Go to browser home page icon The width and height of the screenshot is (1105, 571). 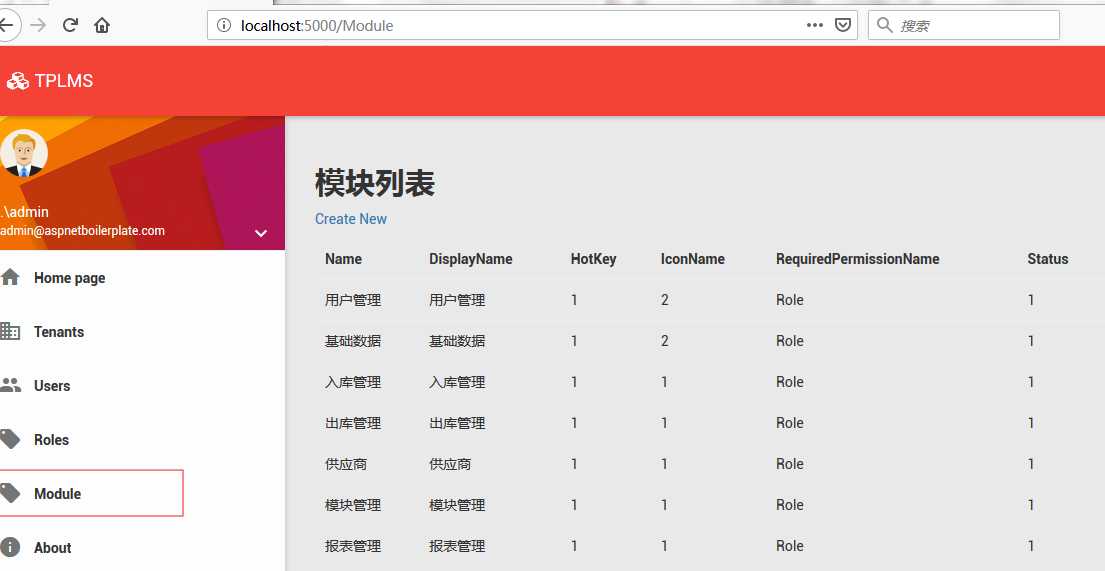coord(102,25)
